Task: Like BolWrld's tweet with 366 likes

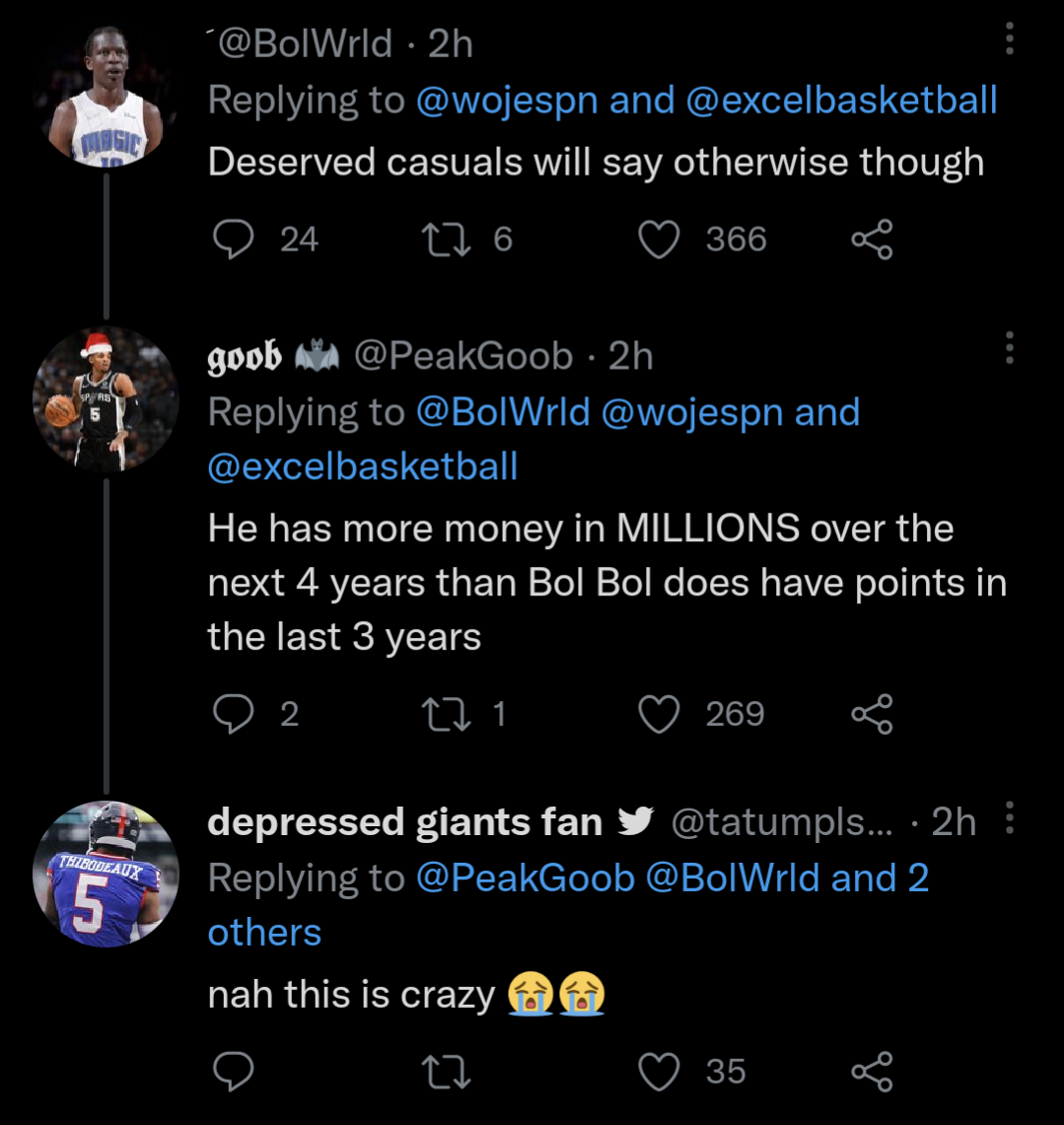Action: (661, 240)
